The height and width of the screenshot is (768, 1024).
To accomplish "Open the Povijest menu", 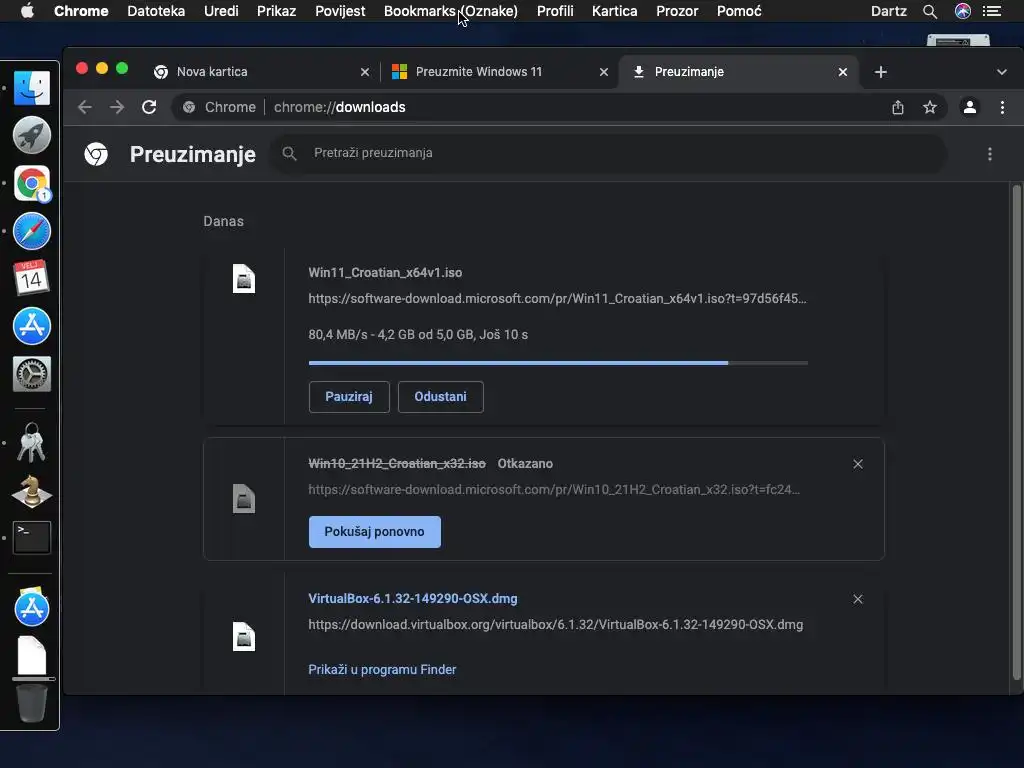I will [340, 11].
